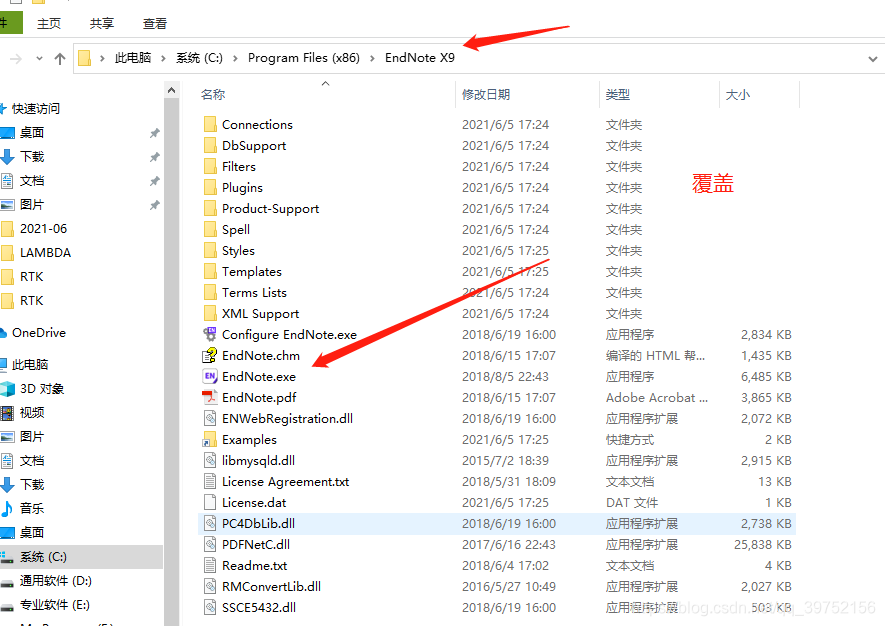885x626 pixels.
Task: Click the License Agreement.txt document icon
Action: click(210, 481)
